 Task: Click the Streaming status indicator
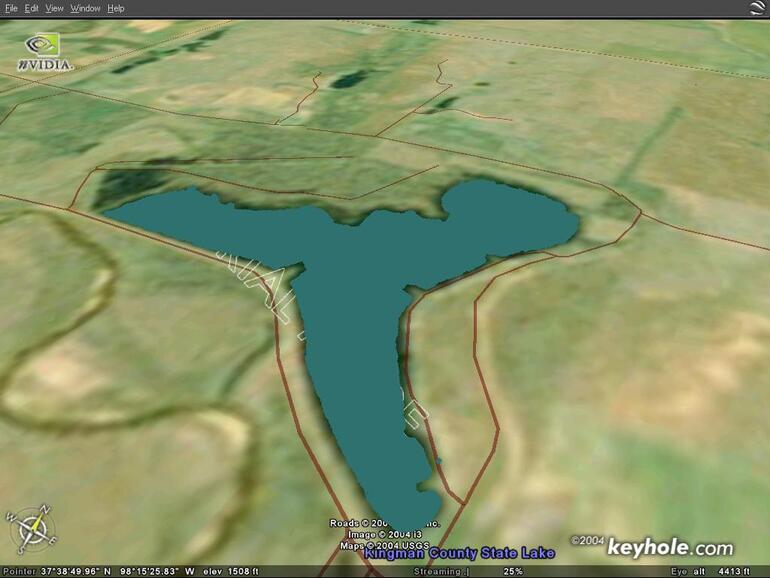click(x=441, y=572)
